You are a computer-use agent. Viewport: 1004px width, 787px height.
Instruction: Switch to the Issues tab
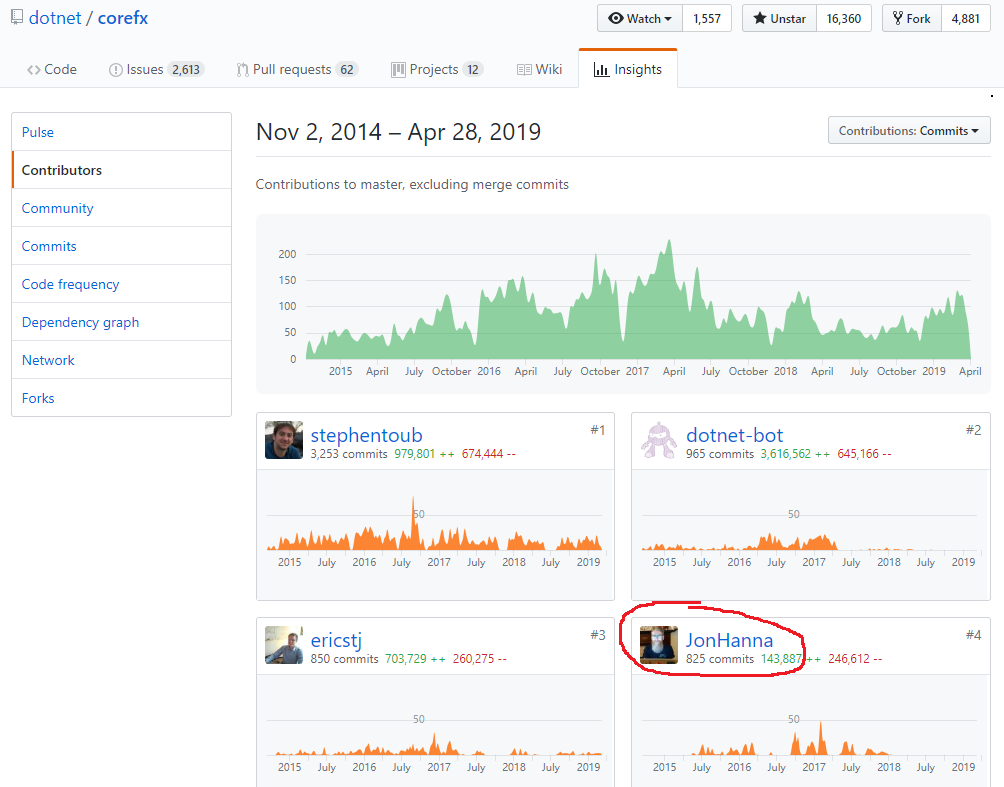tap(156, 69)
